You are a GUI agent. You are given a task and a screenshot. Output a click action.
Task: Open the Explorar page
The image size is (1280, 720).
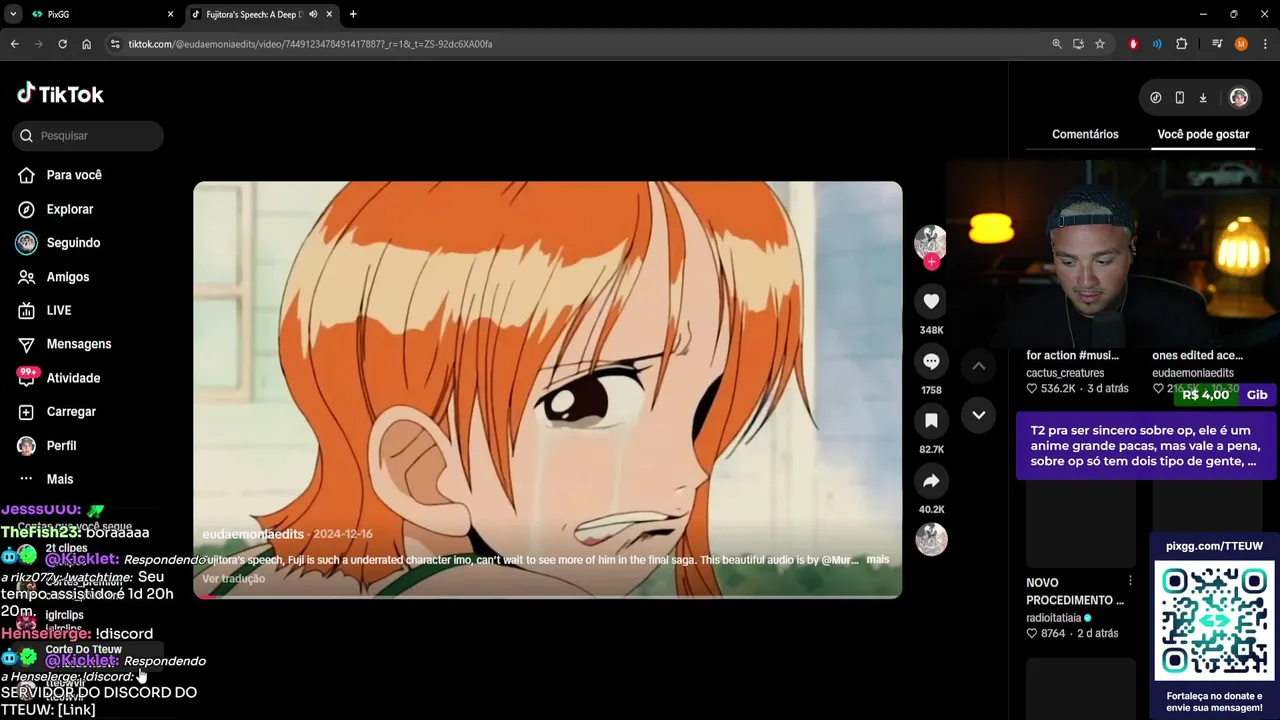pos(69,209)
